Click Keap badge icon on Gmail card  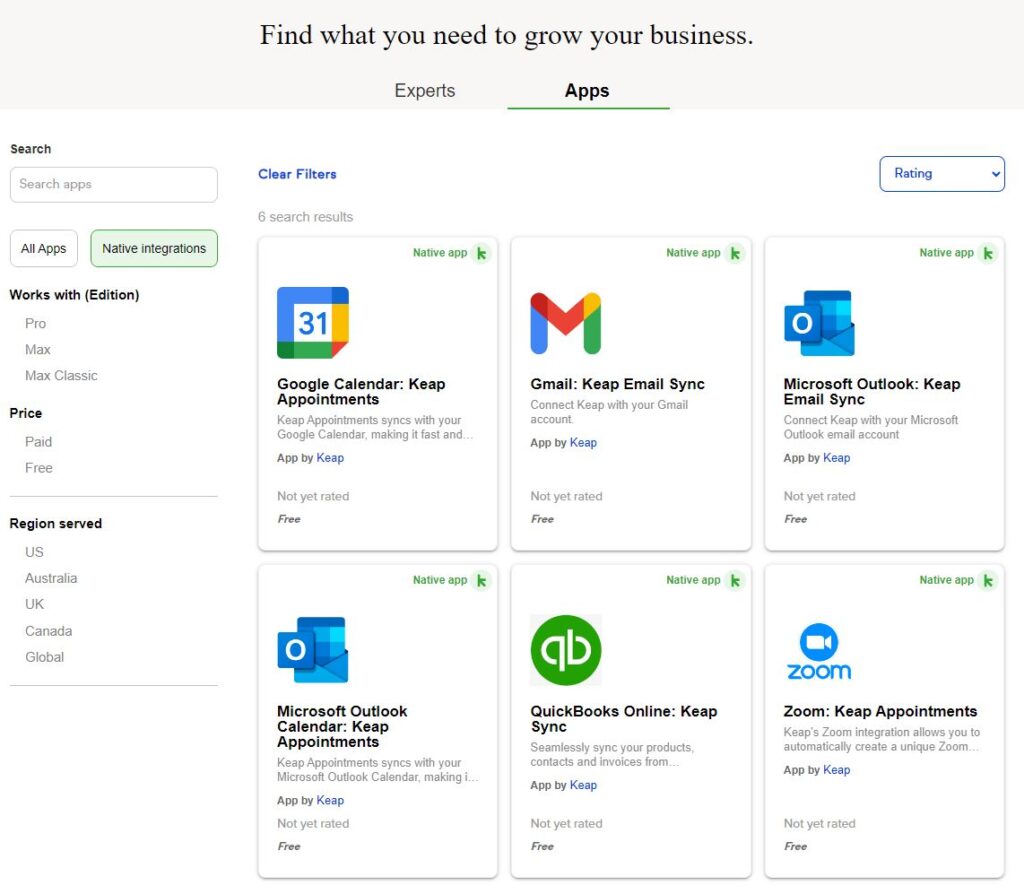click(x=735, y=253)
